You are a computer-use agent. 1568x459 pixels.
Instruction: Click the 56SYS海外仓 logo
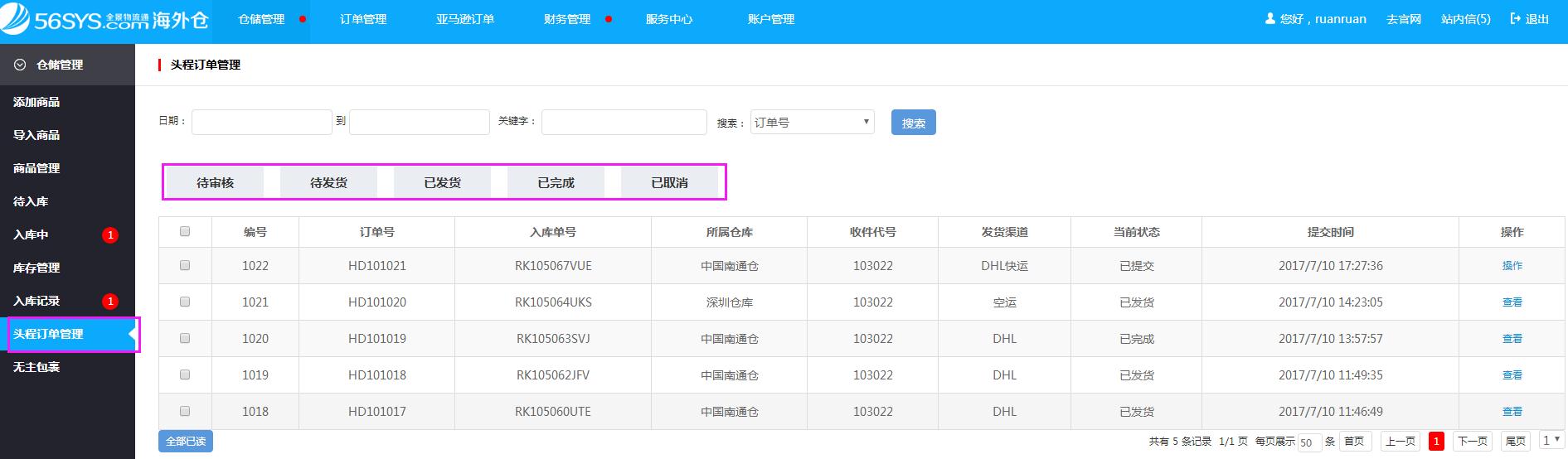[104, 21]
